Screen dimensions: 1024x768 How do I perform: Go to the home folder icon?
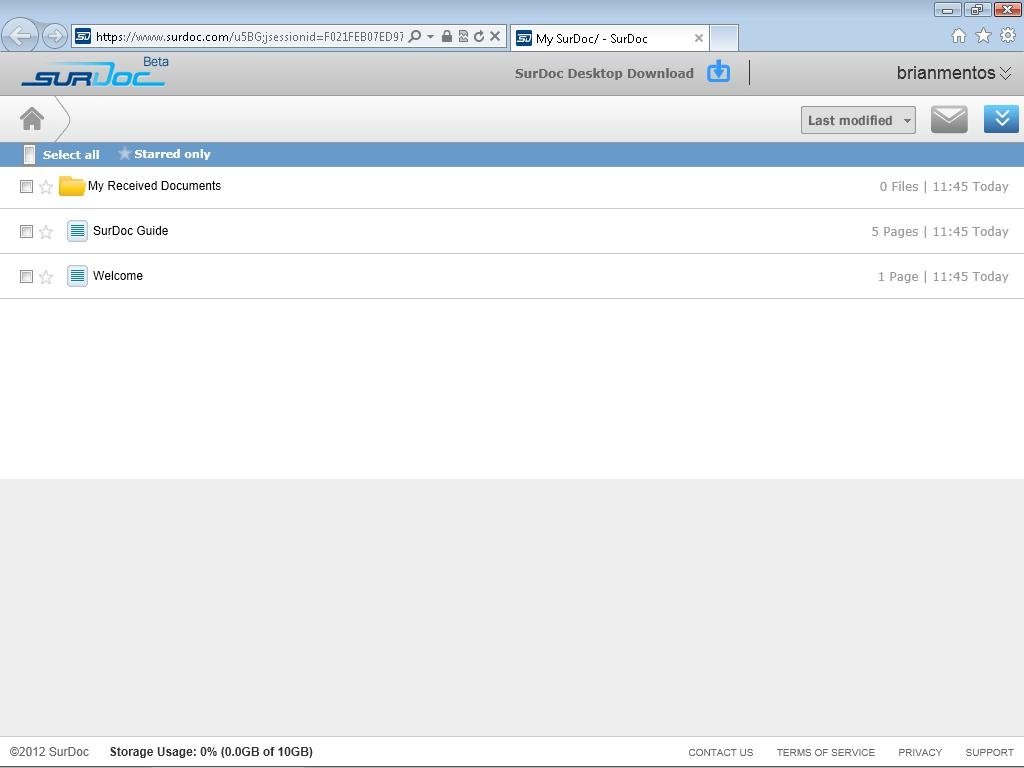32,119
